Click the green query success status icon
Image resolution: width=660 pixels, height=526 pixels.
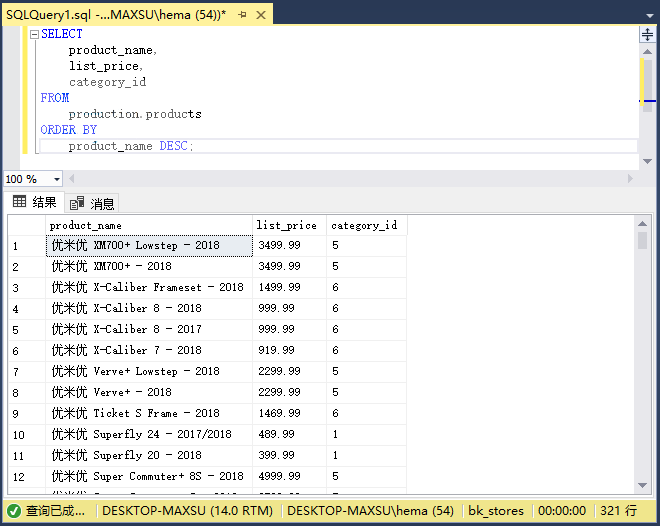pos(14,511)
